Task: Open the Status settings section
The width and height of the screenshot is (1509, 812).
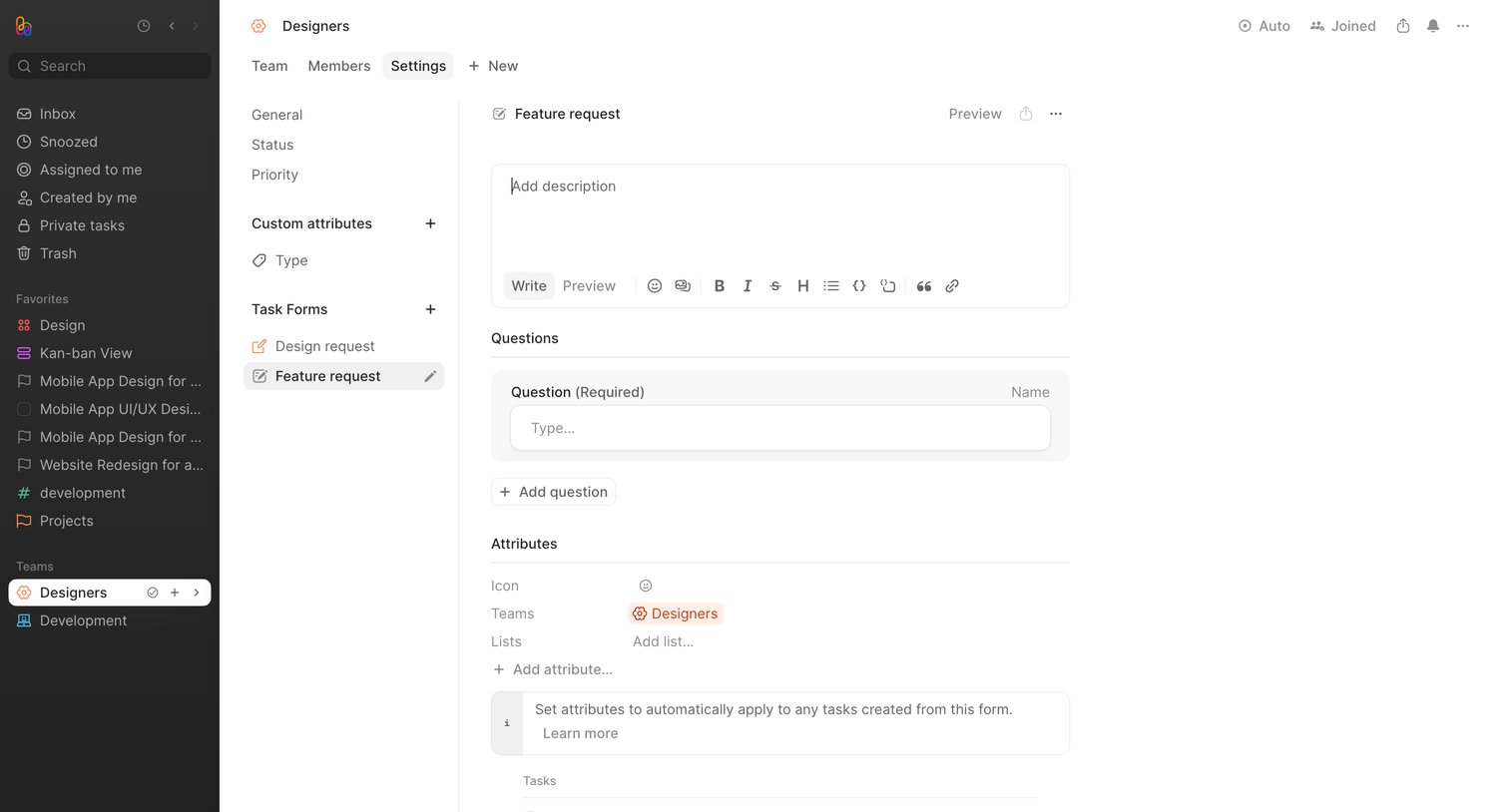Action: pos(272,145)
